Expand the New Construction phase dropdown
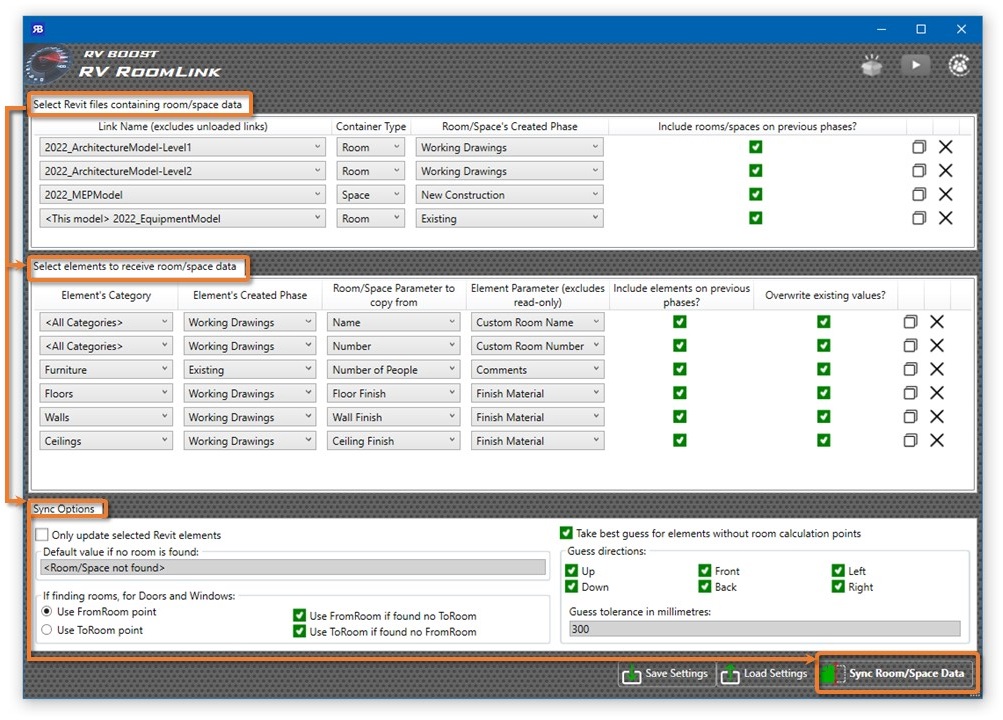 coord(509,194)
